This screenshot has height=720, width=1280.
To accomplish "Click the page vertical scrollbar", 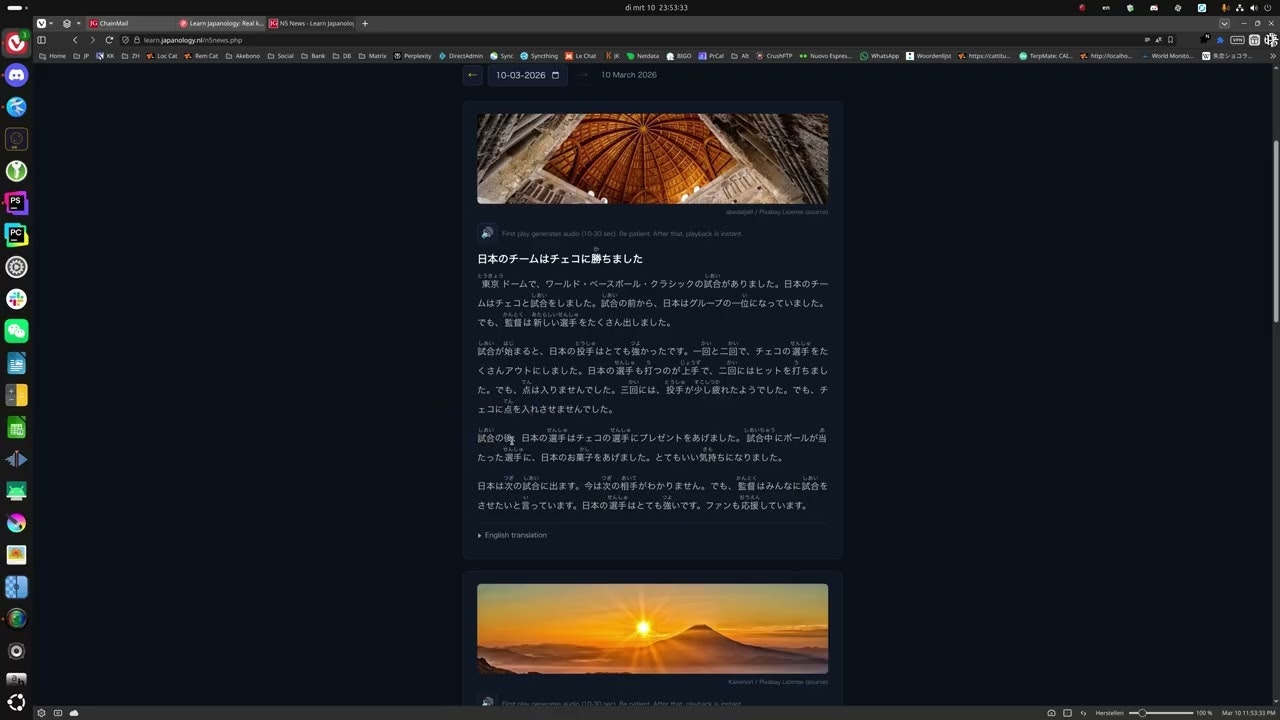I will [x=1276, y=230].
